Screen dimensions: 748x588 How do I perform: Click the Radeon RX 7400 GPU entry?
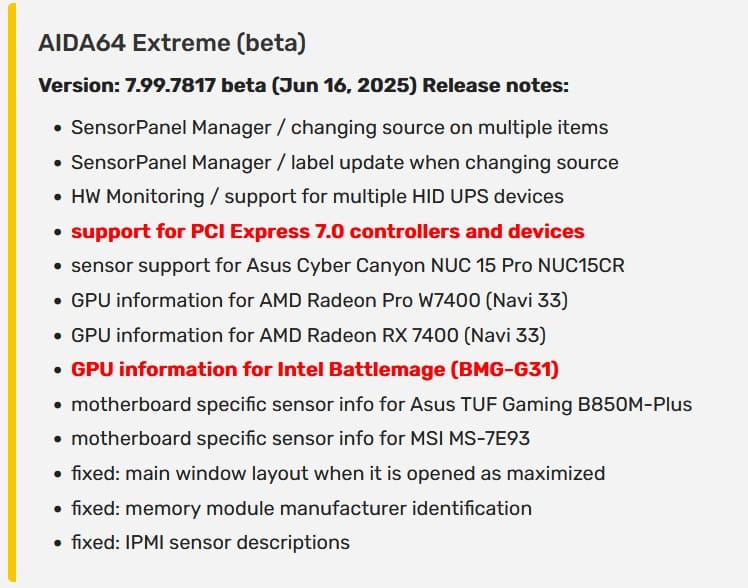[309, 335]
